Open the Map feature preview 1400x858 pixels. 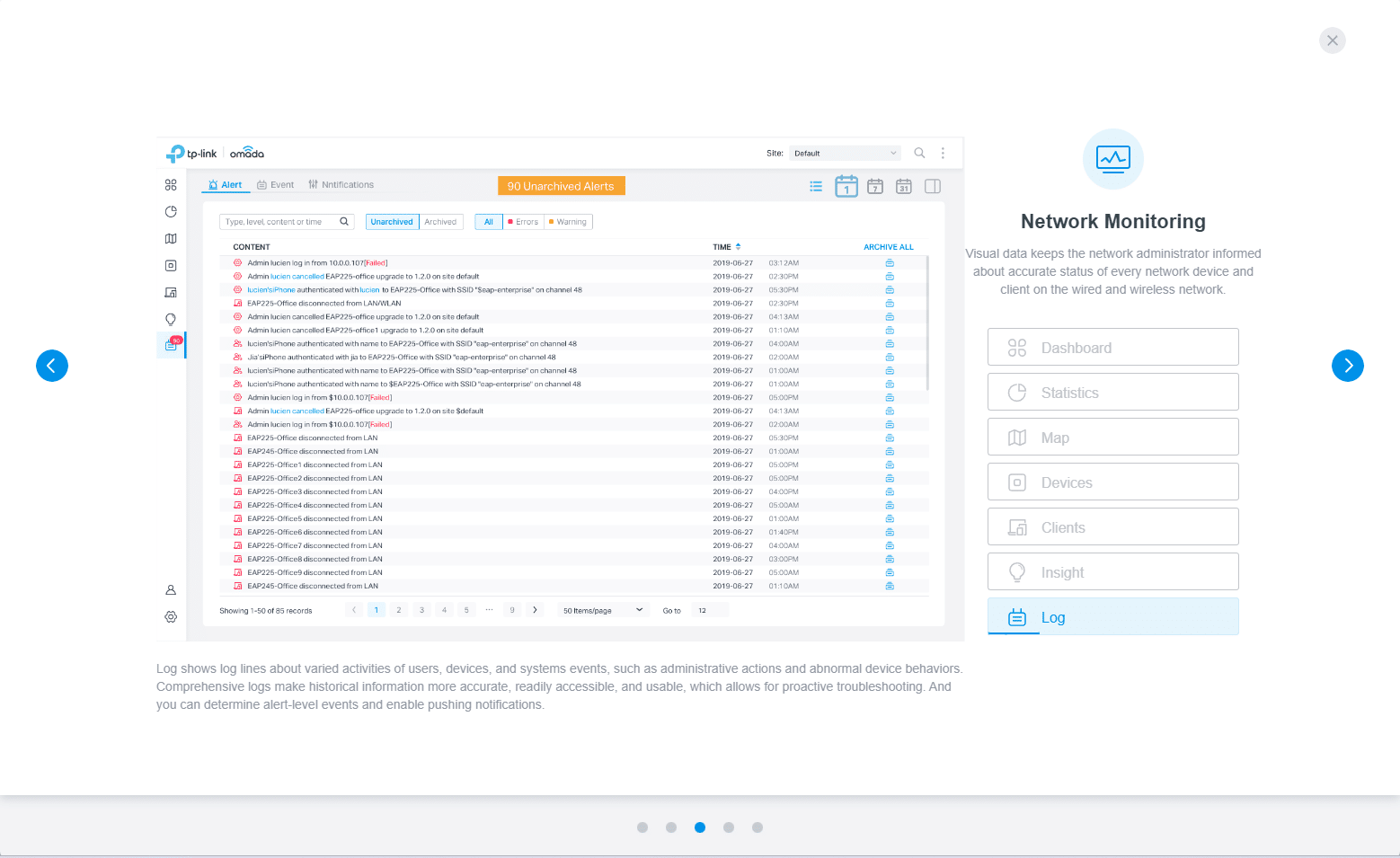tap(1112, 438)
